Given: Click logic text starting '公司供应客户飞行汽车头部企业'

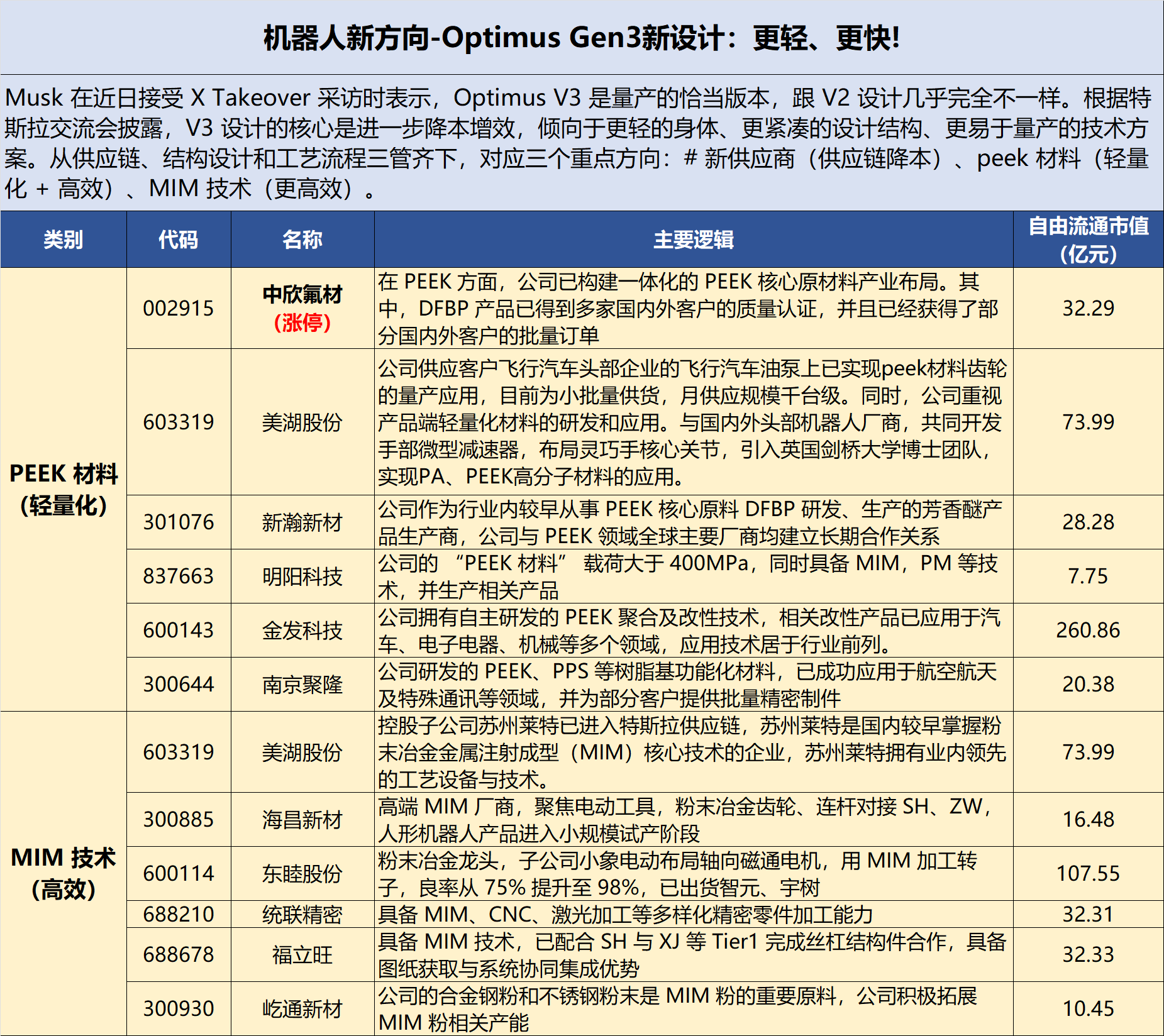Looking at the screenshot, I should click(x=692, y=422).
